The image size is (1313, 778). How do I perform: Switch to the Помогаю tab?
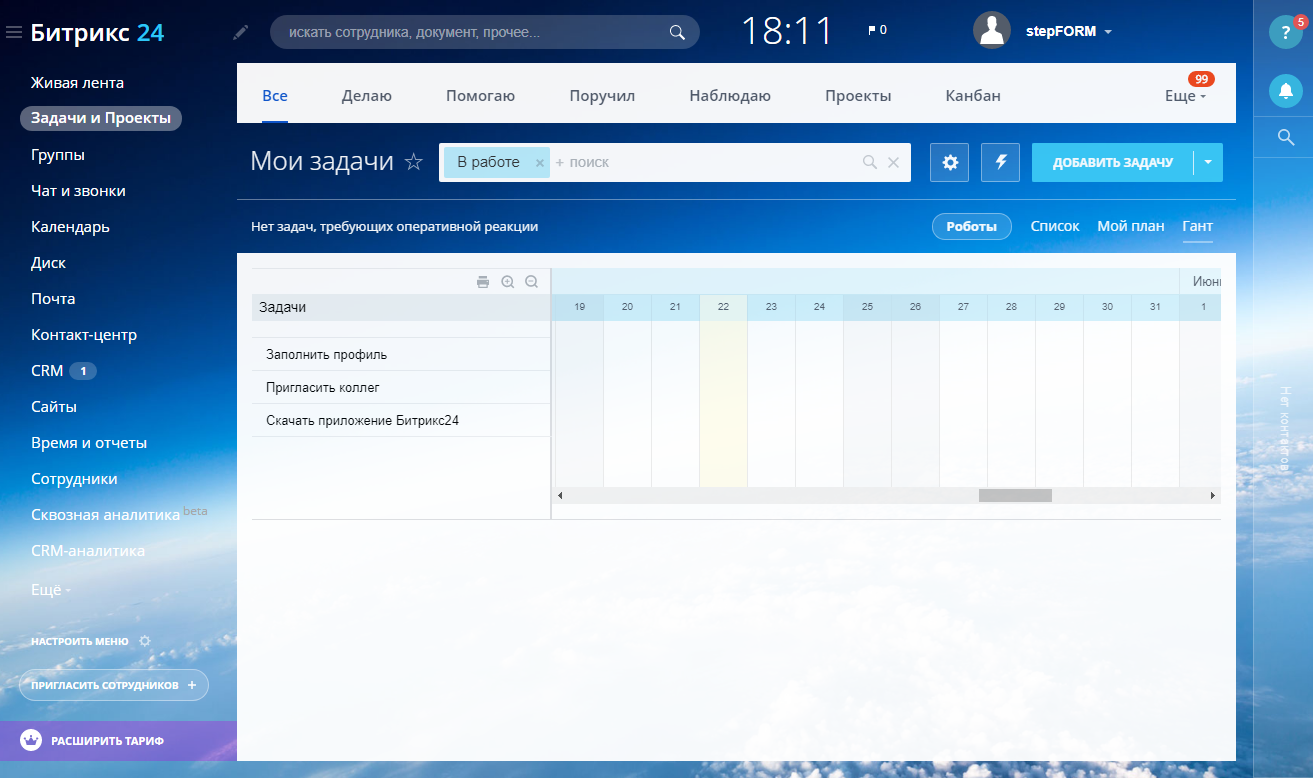[x=480, y=96]
